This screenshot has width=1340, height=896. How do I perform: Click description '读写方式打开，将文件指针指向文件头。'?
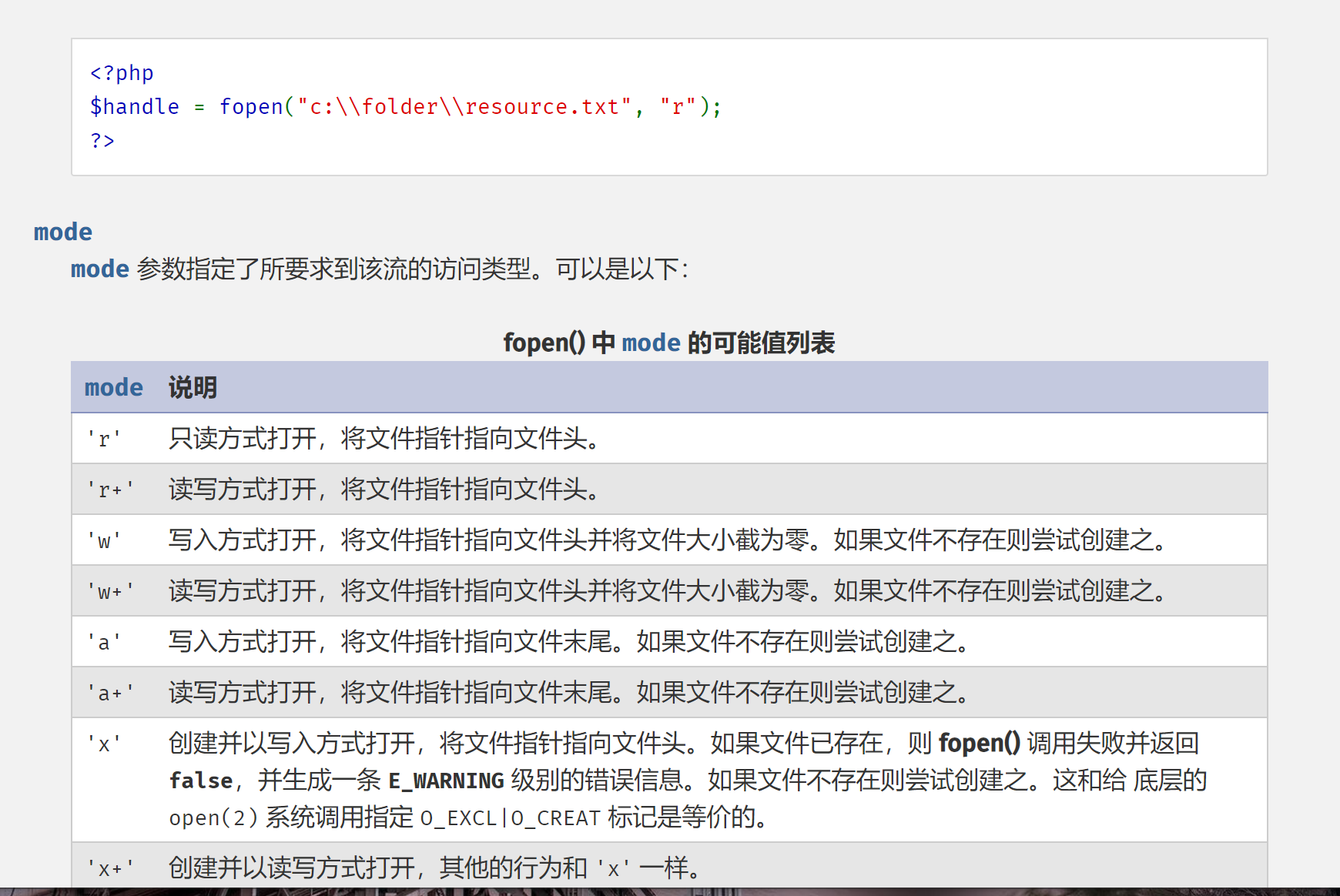coord(384,490)
